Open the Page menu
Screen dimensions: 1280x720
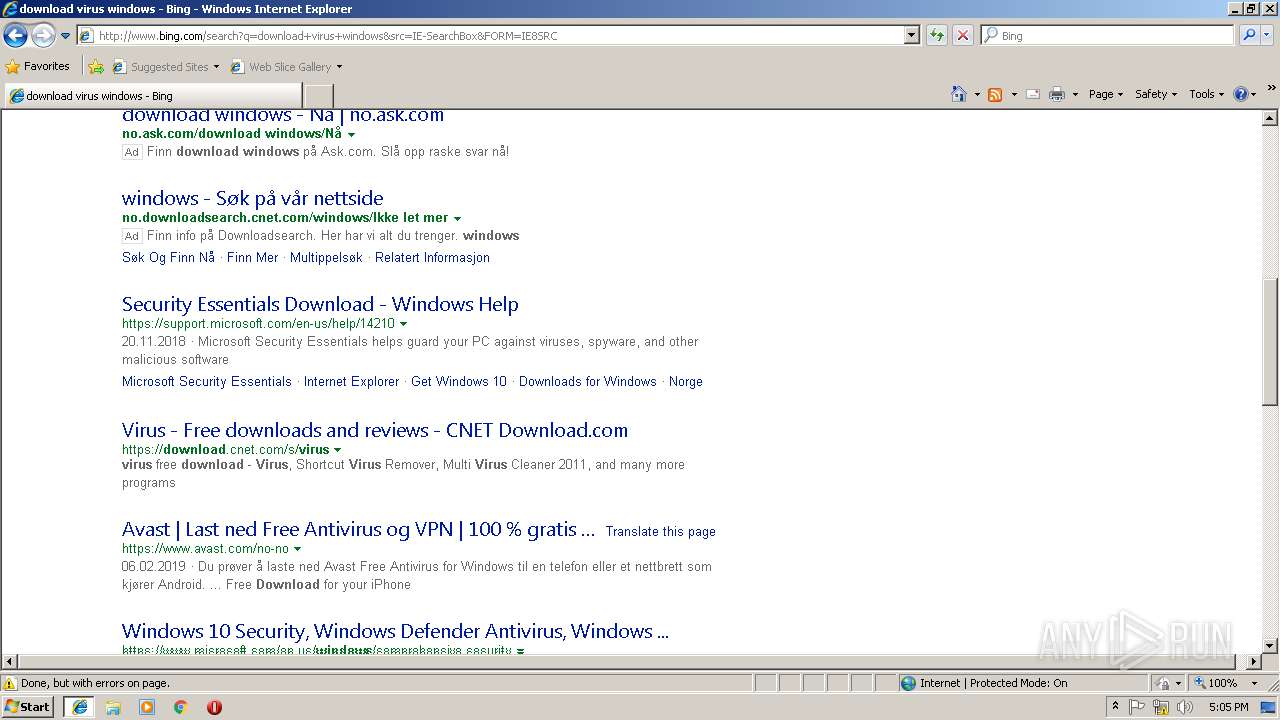pos(1106,94)
